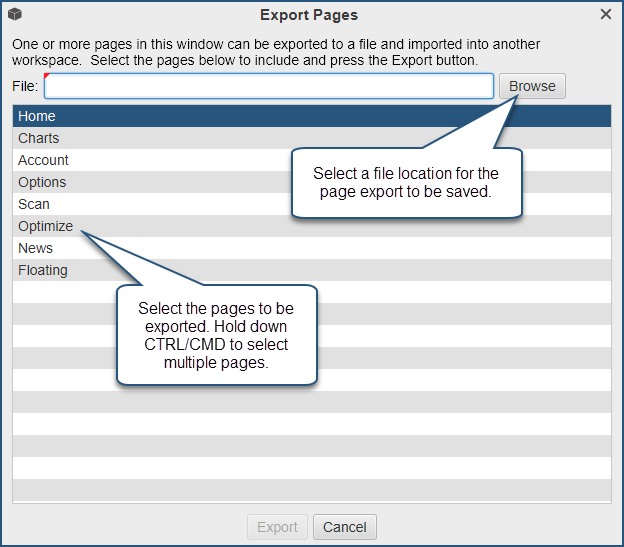
Task: Click the cube application icon in title bar
Action: click(x=15, y=15)
